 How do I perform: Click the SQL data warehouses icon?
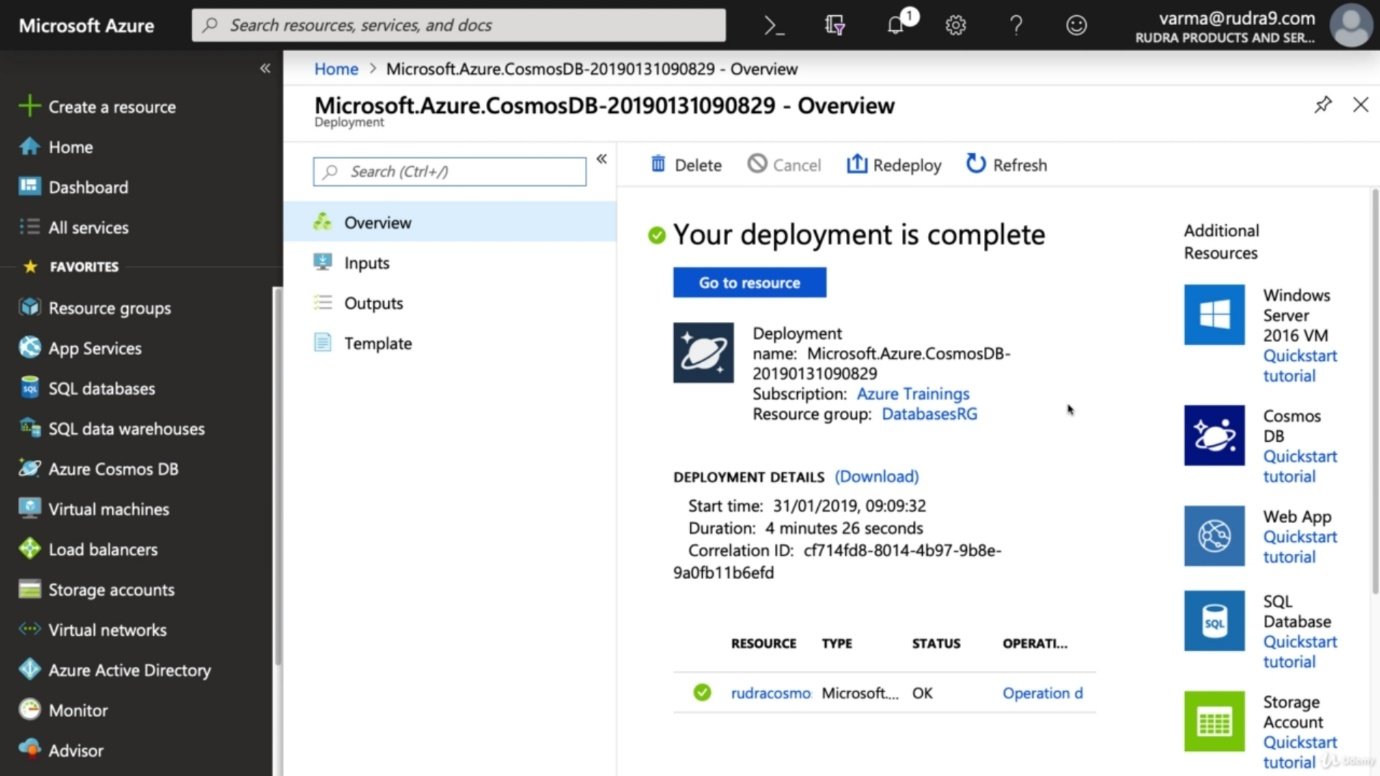click(30, 428)
